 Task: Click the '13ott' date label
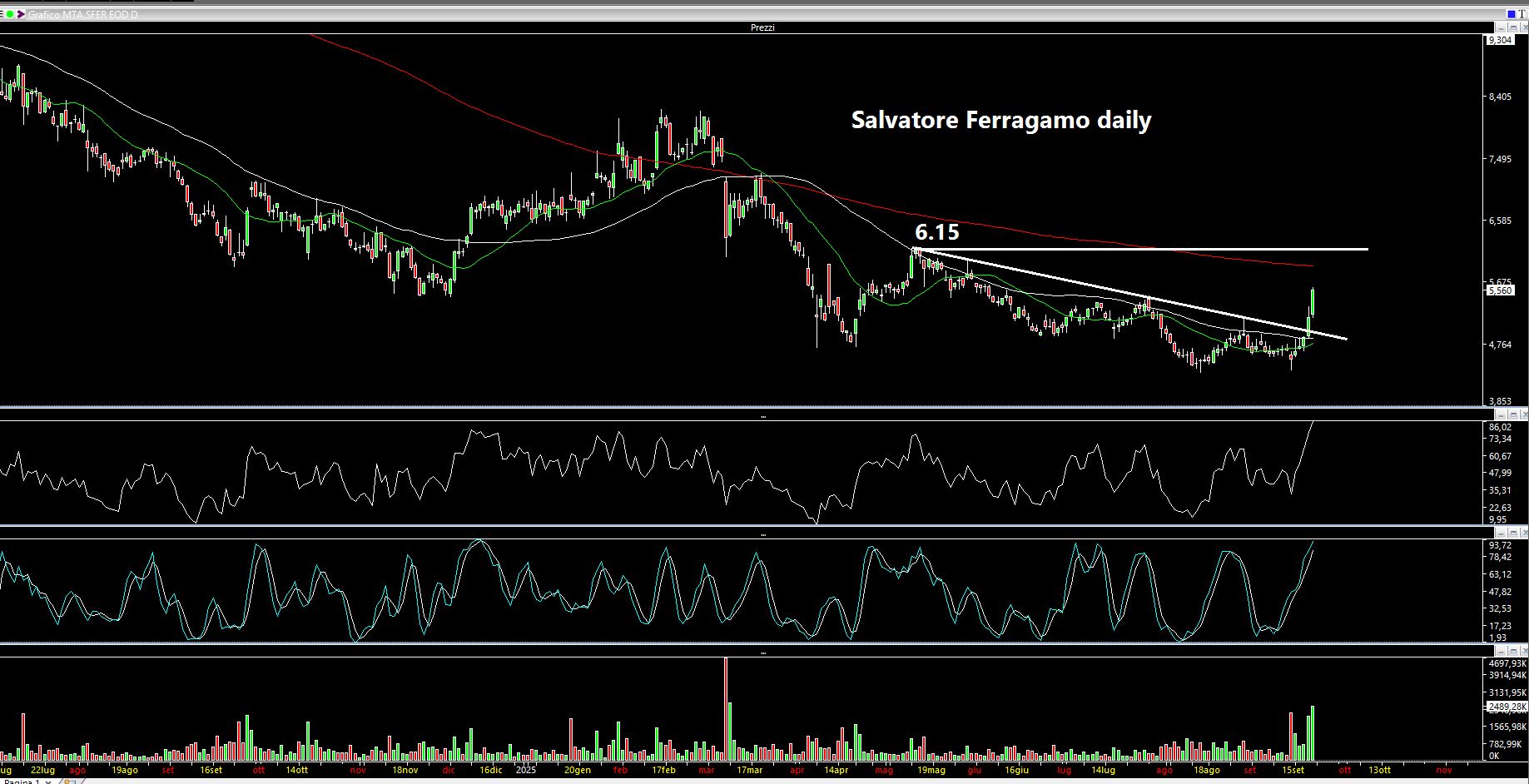click(x=1378, y=770)
